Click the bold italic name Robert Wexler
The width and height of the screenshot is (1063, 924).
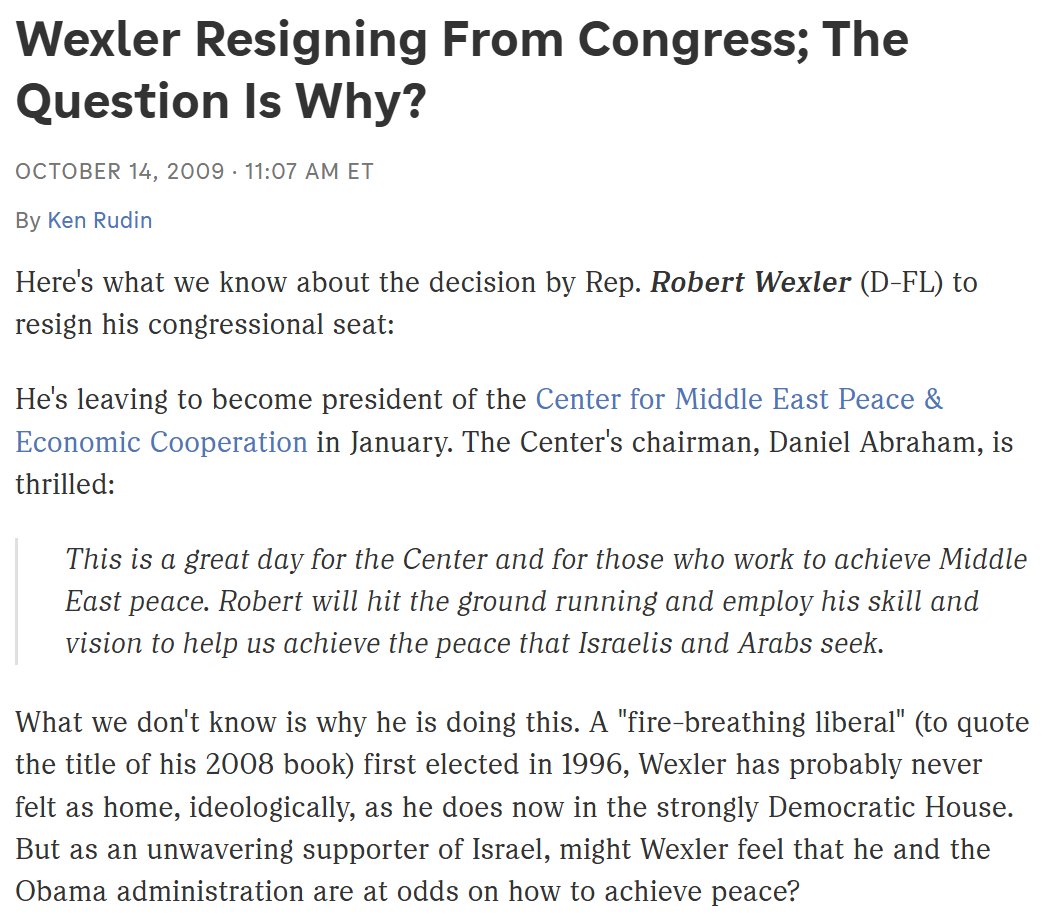(x=750, y=283)
